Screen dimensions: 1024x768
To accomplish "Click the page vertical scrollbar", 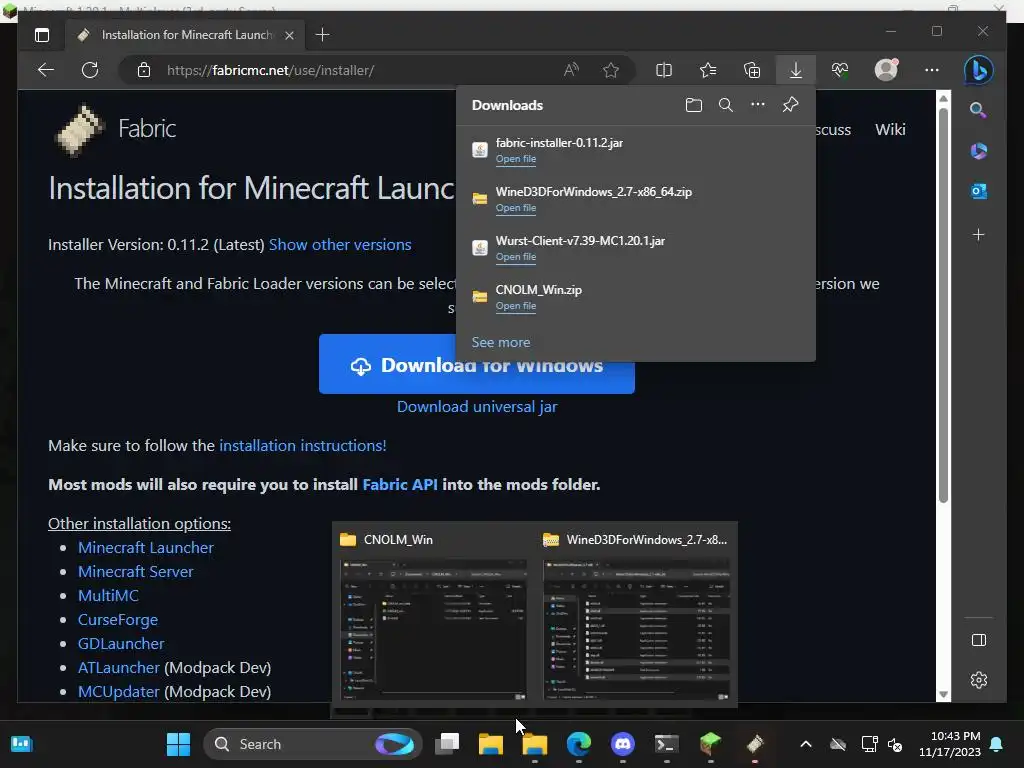I will [943, 307].
